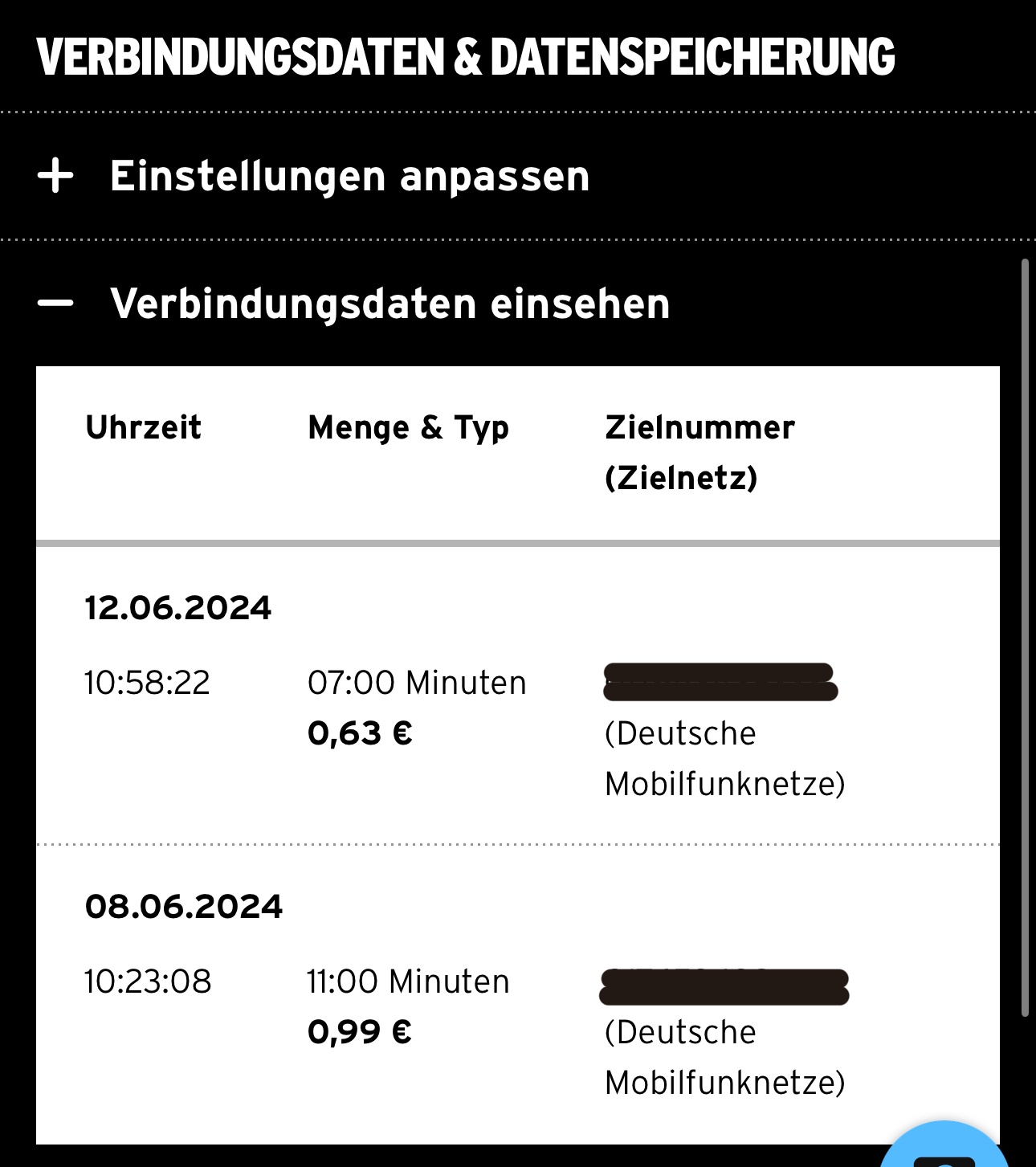Select the 10:58:22 time entry
Screen dimensions: 1036x1167
(x=147, y=683)
